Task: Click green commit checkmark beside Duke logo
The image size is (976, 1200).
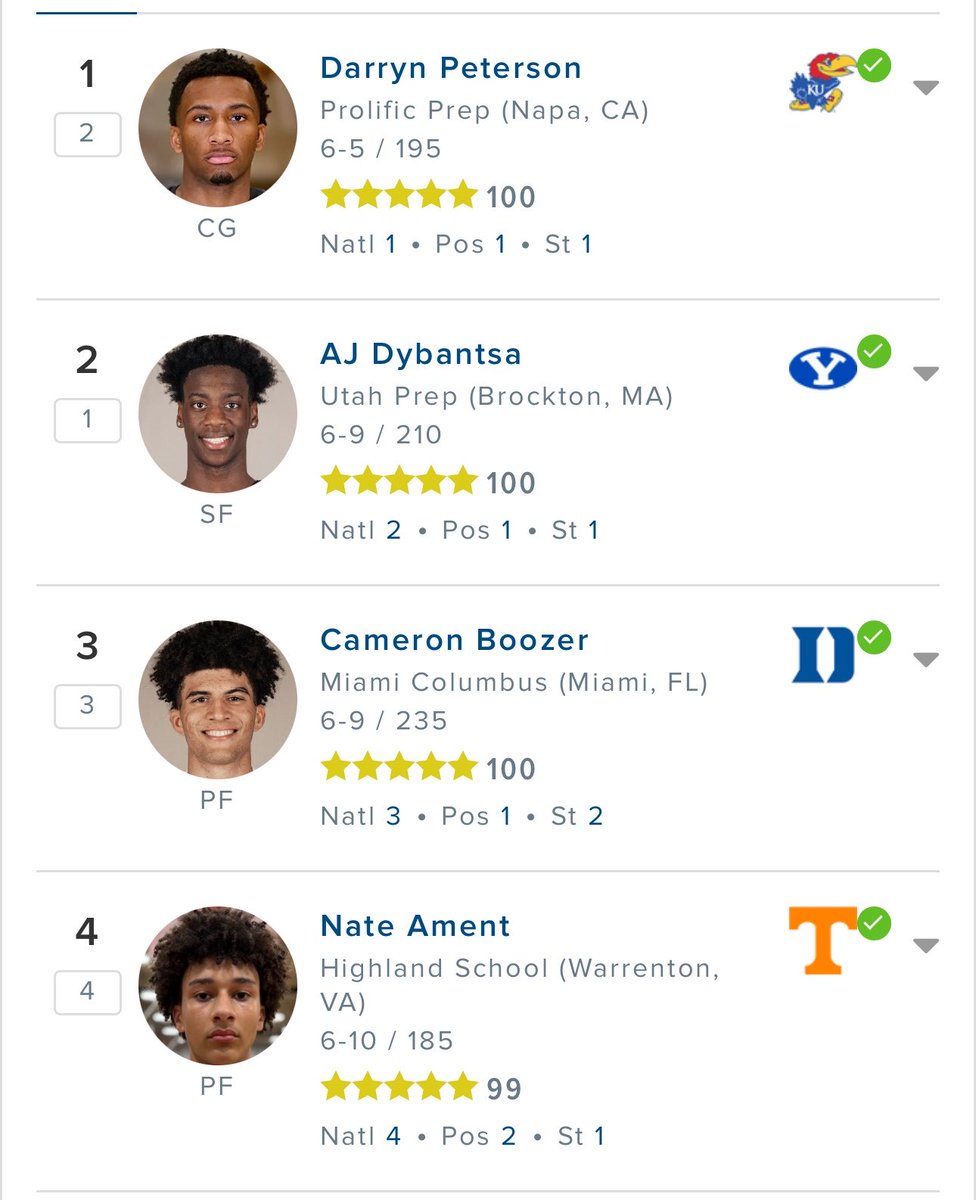Action: (x=874, y=637)
